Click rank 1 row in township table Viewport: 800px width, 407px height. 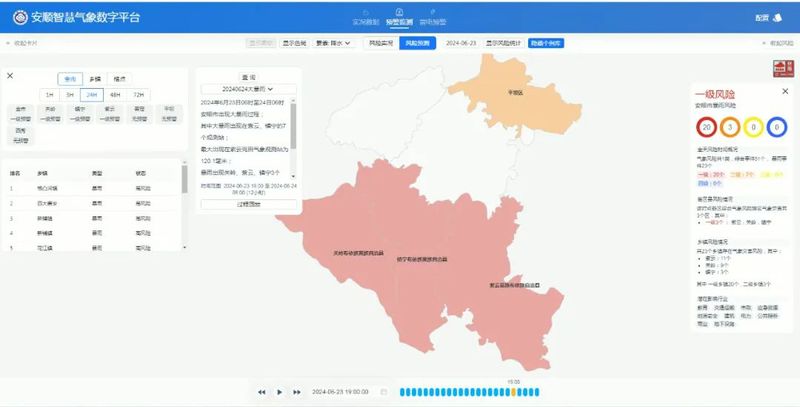92,188
